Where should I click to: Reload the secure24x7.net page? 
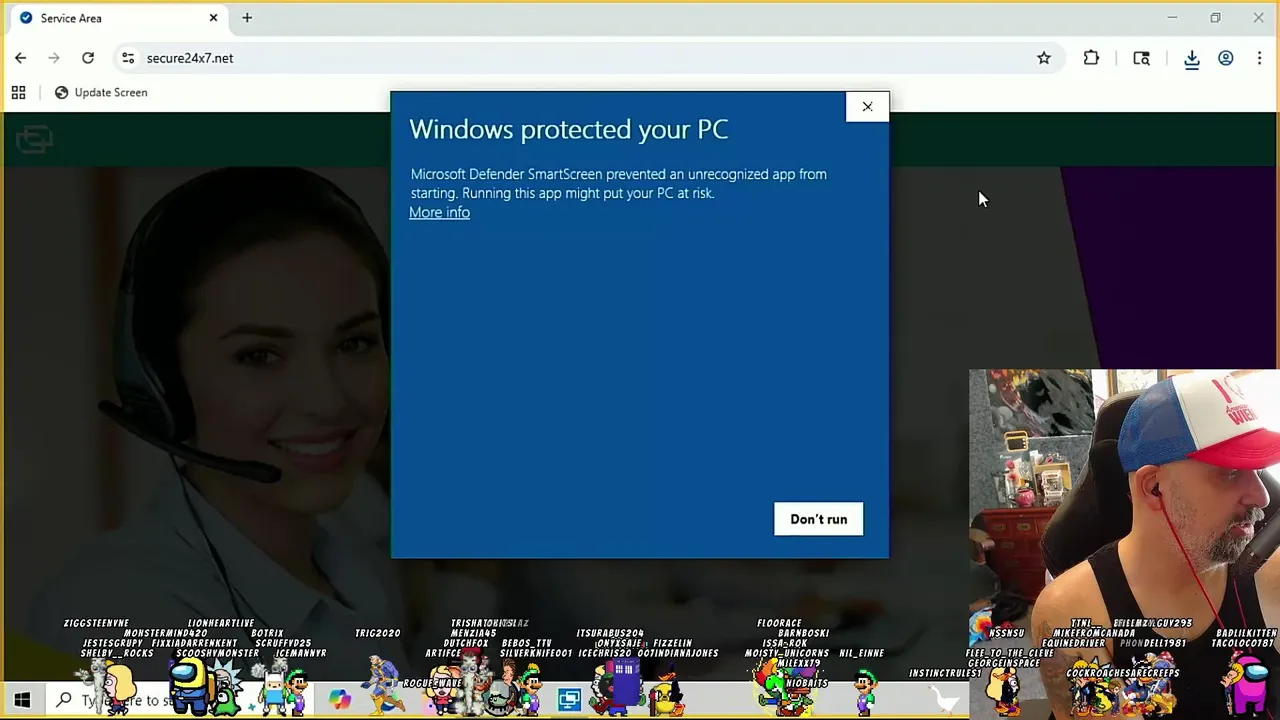pyautogui.click(x=88, y=58)
